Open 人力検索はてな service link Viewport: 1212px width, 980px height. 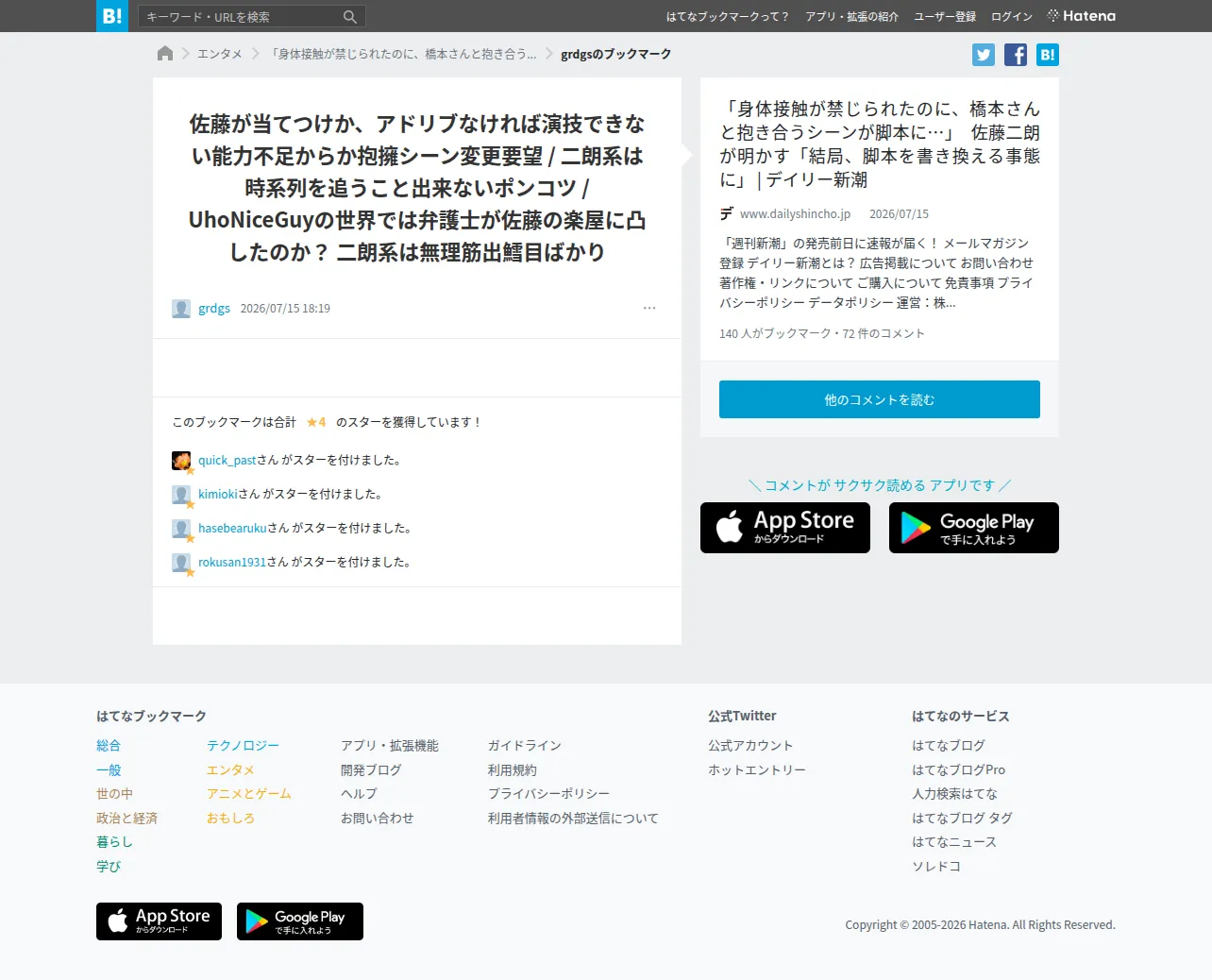click(955, 794)
